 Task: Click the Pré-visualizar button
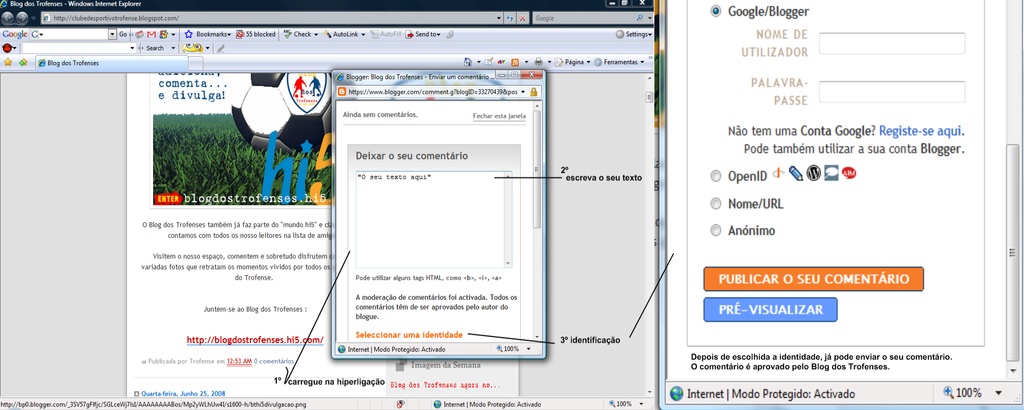[770, 309]
